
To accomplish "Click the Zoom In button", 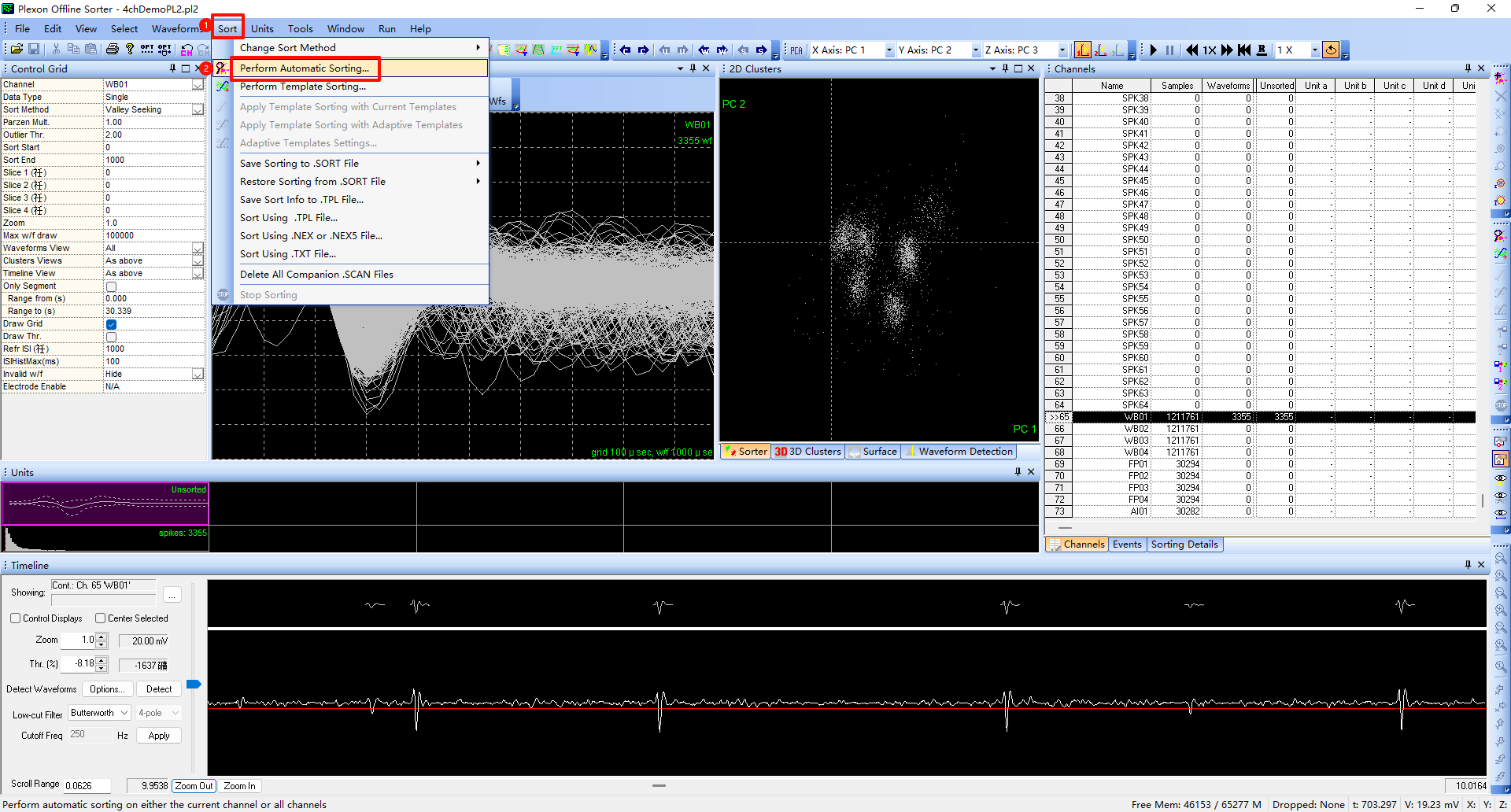I will coord(239,786).
